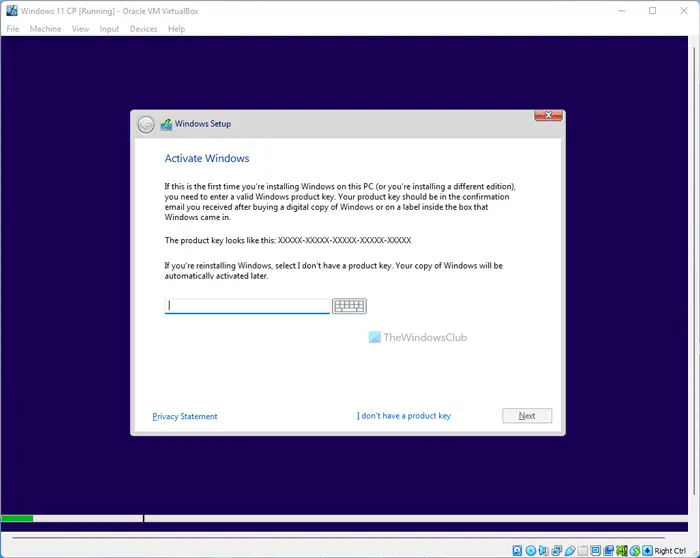Click the display indicator icon in status bar

click(596, 550)
